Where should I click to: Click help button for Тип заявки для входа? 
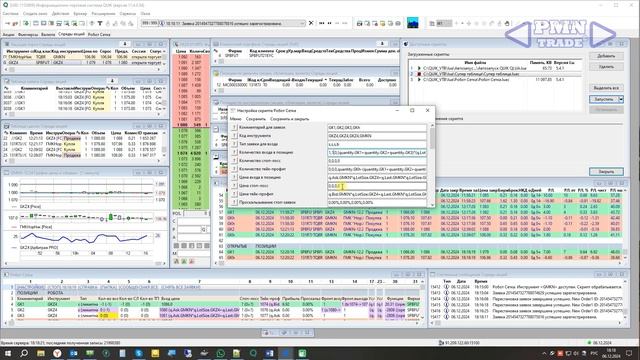234,144
